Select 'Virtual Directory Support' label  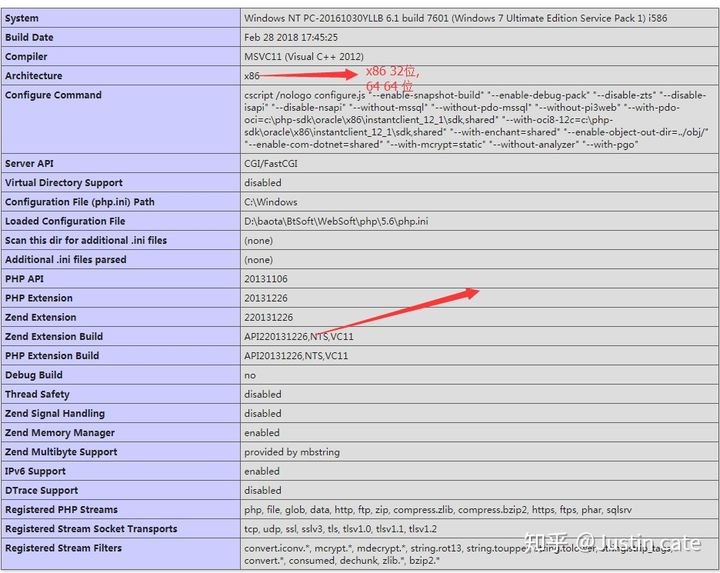click(64, 183)
